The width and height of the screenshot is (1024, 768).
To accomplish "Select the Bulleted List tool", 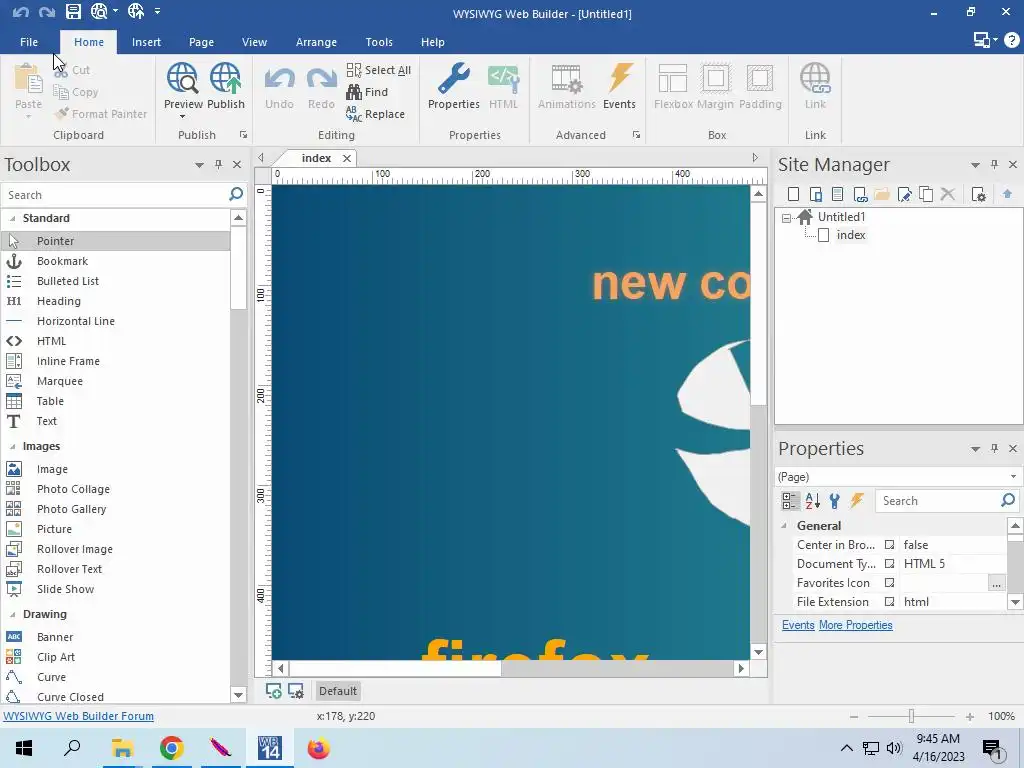I will (116, 281).
